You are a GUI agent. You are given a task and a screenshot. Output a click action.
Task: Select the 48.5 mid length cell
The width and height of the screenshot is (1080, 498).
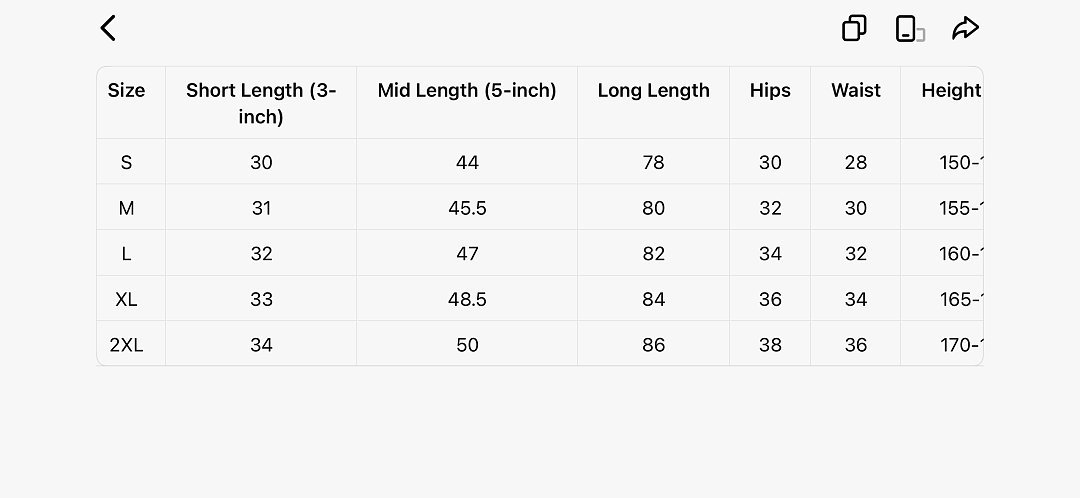pos(467,299)
